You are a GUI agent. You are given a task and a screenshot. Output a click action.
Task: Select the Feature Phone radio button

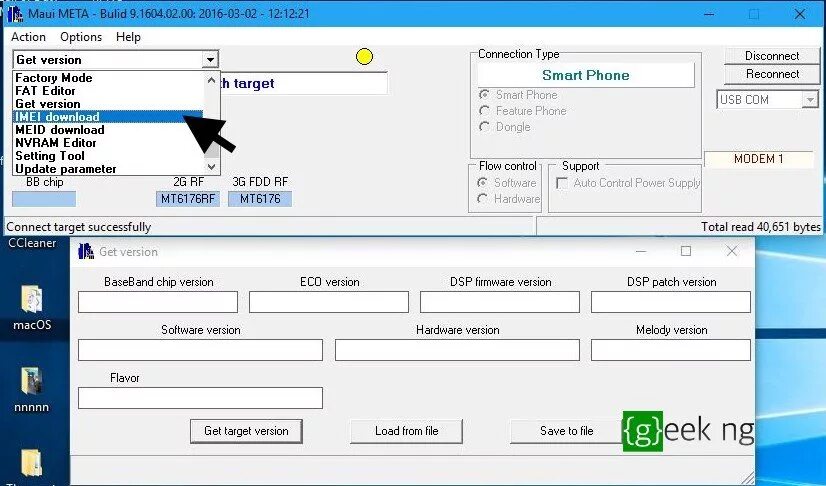point(484,111)
